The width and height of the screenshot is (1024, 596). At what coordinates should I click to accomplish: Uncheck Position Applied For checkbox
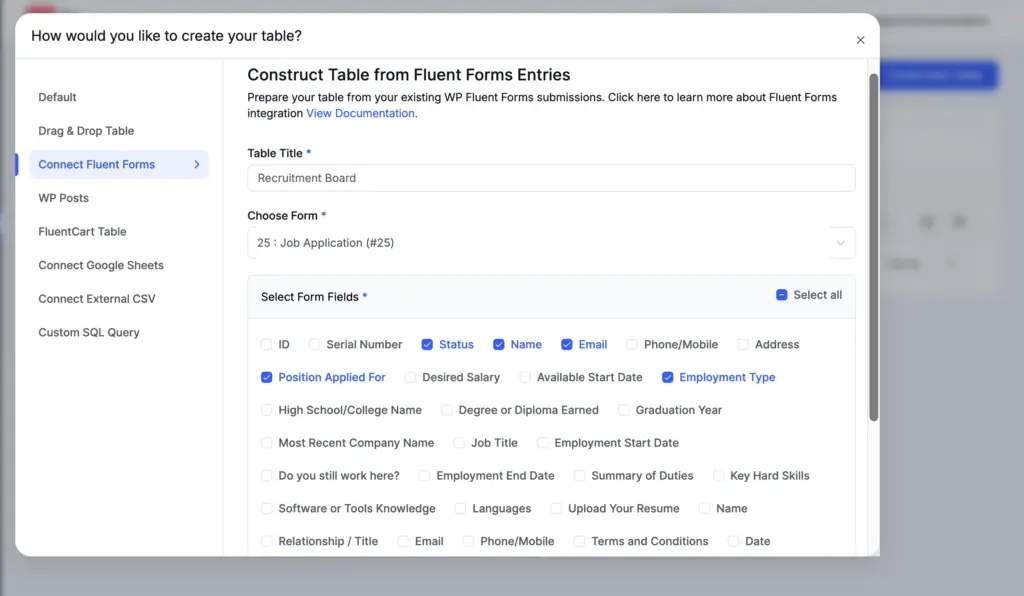pos(266,377)
